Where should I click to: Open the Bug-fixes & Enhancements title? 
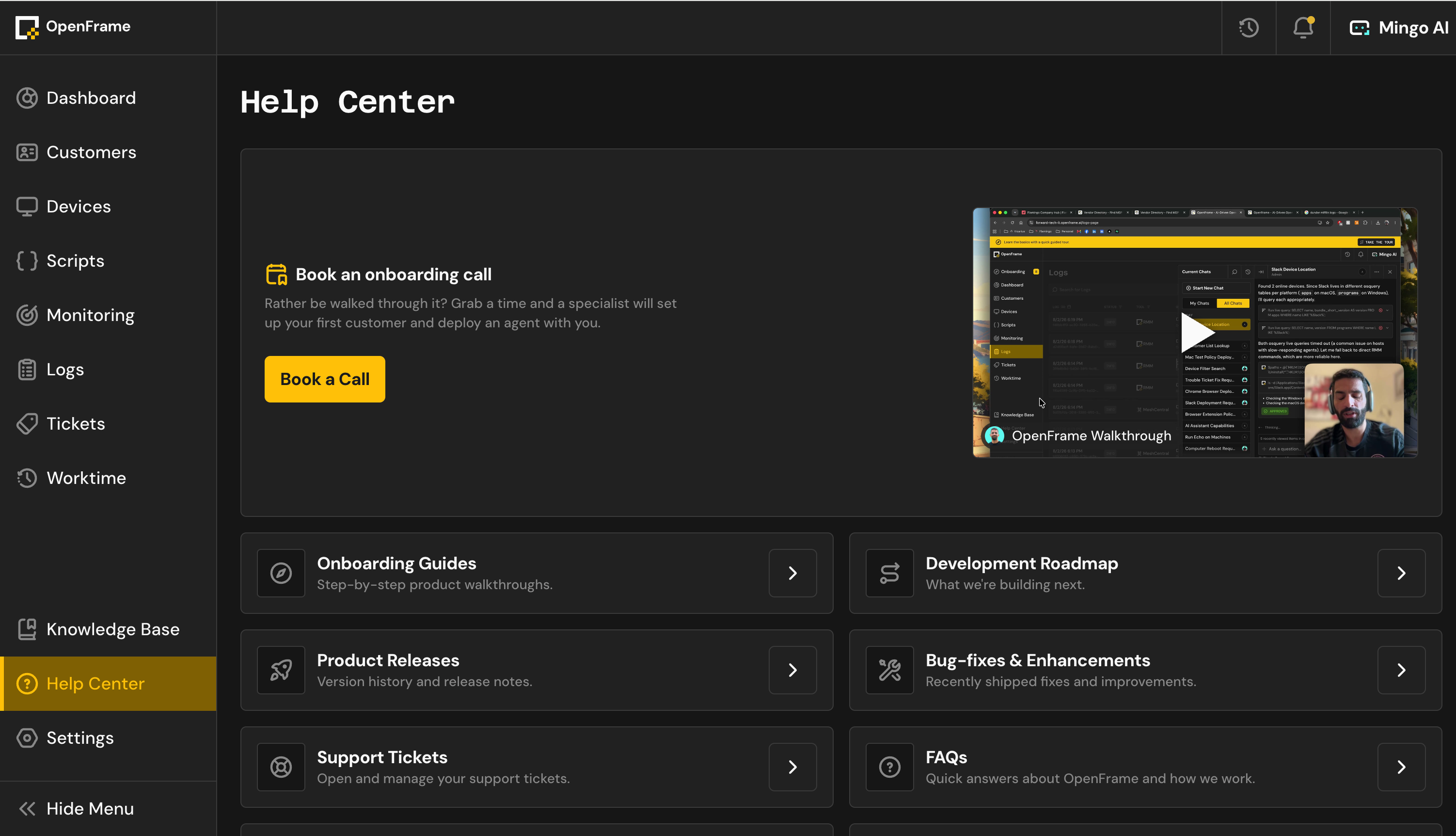pyautogui.click(x=1038, y=660)
